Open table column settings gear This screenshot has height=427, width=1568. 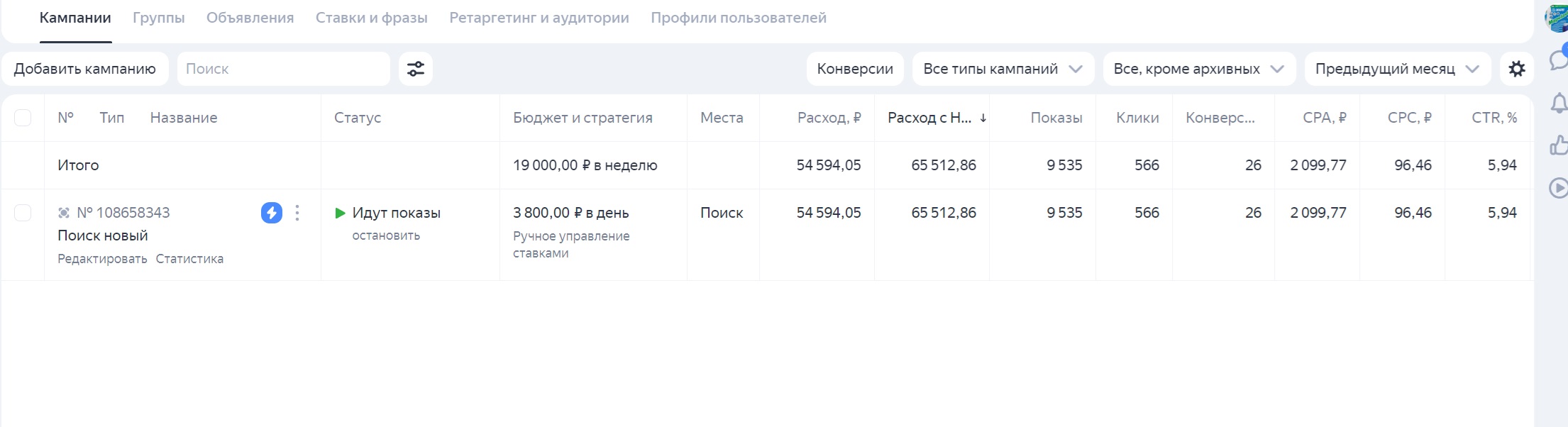pyautogui.click(x=1516, y=69)
